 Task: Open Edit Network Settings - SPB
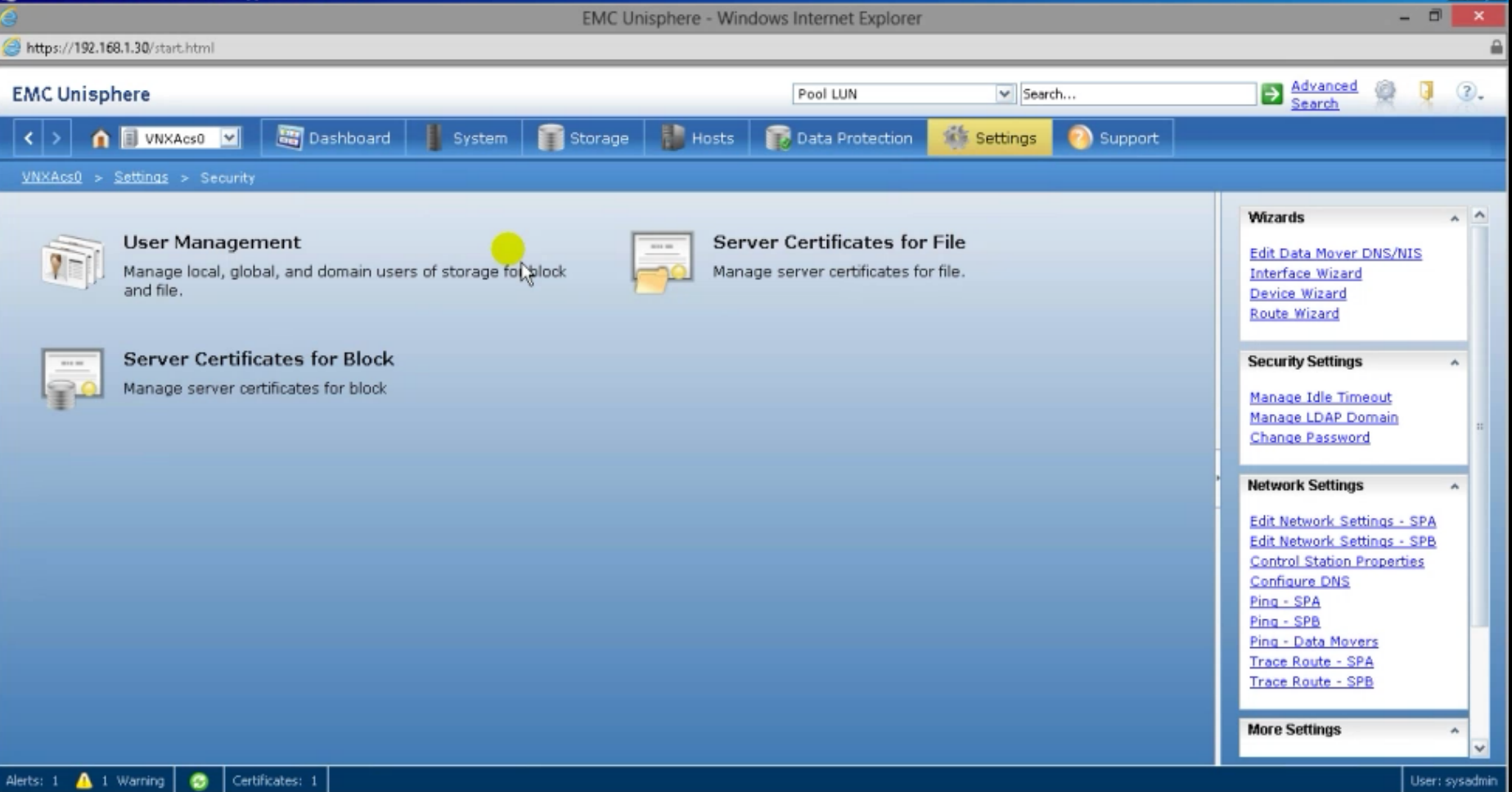tap(1343, 542)
